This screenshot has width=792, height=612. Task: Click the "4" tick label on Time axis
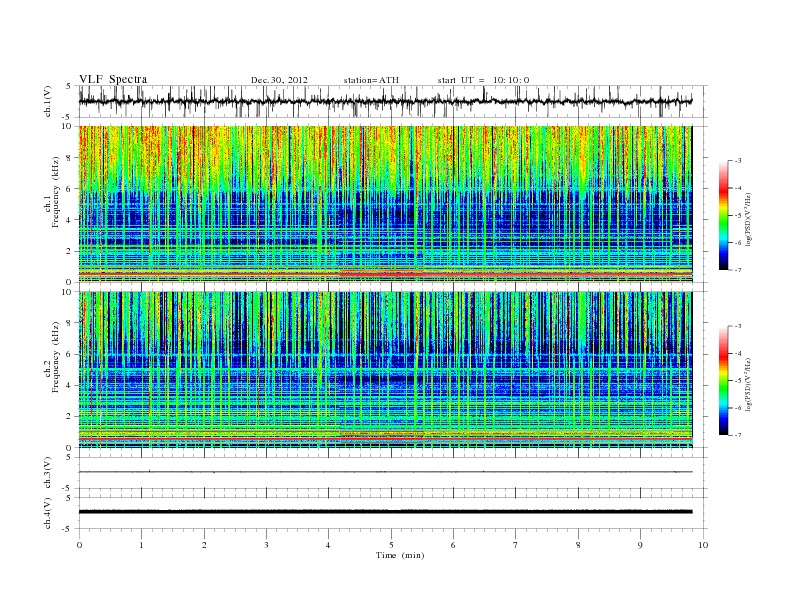tap(328, 545)
